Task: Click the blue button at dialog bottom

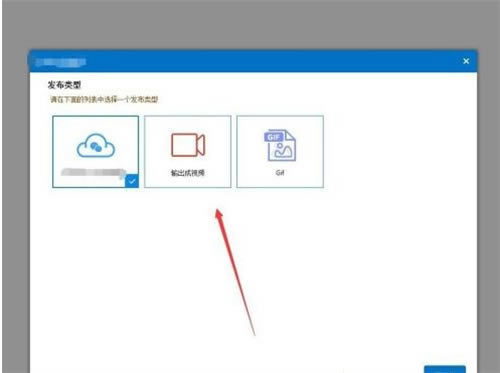Action: point(445,369)
